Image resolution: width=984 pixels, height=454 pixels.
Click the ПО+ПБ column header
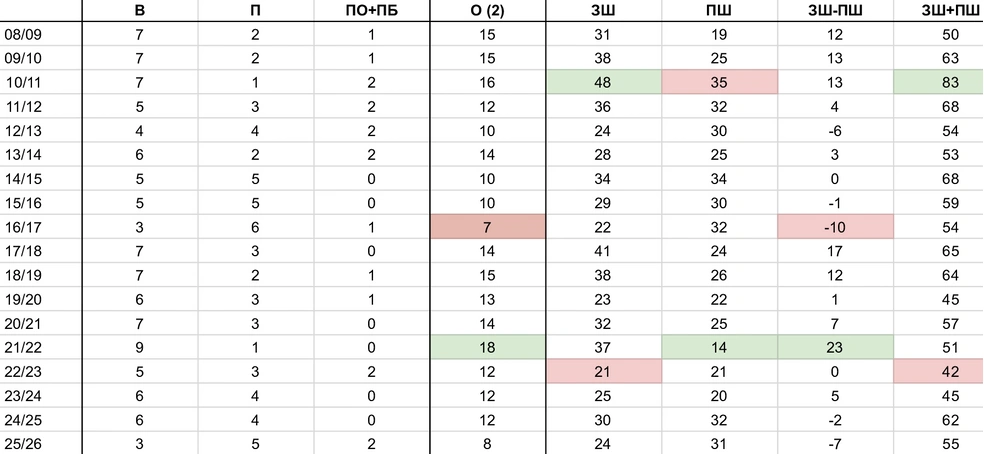[x=370, y=11]
